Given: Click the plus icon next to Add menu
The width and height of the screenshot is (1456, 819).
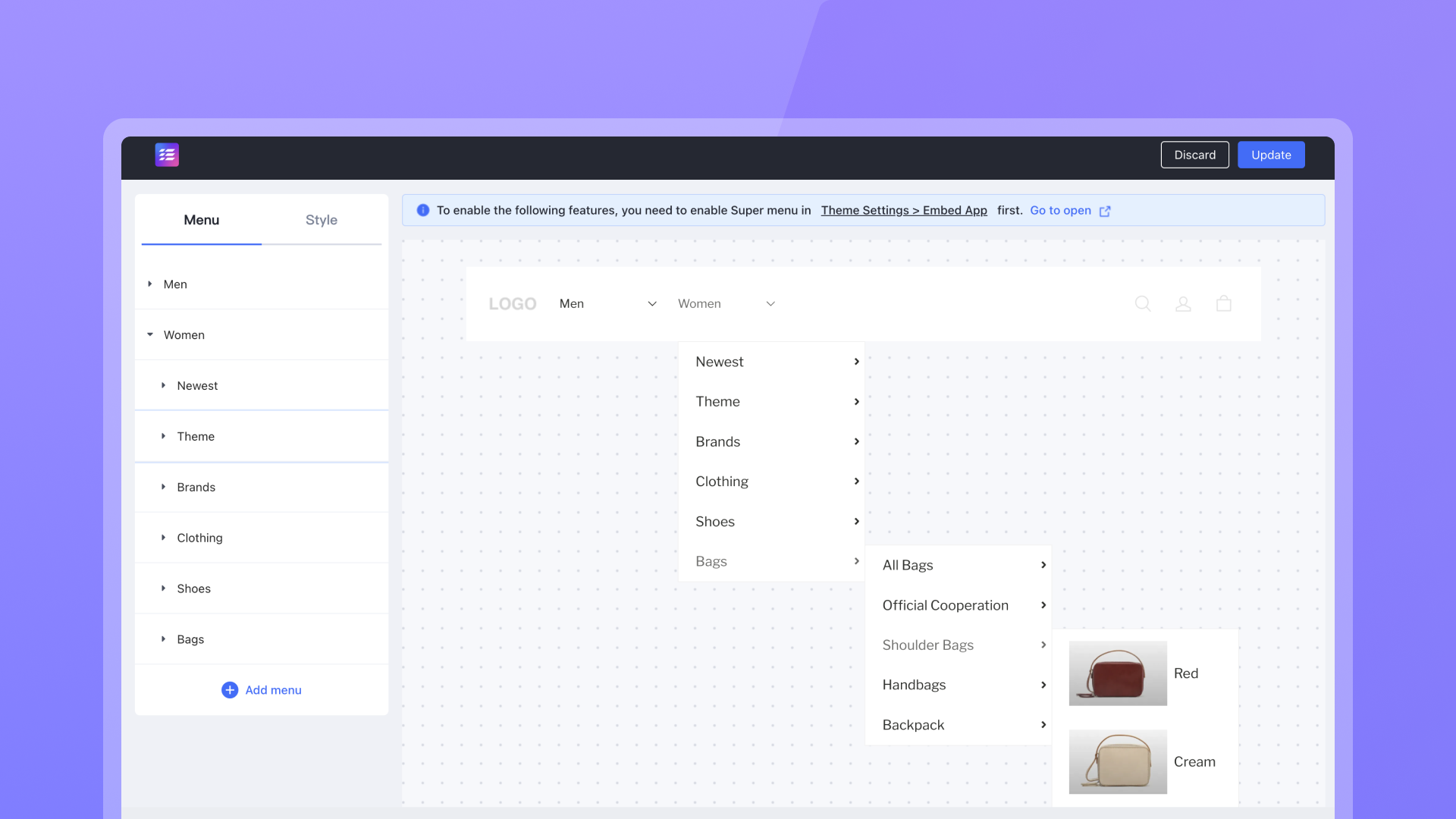Looking at the screenshot, I should point(230,690).
